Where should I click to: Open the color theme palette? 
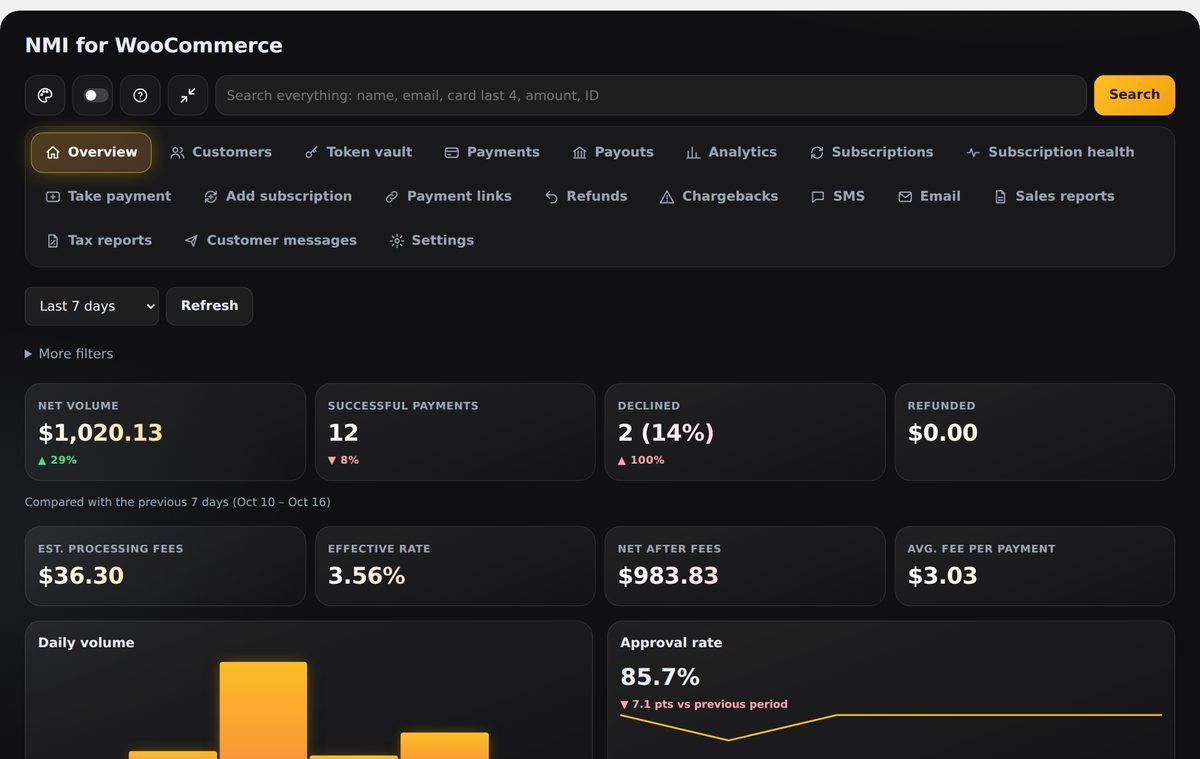45,95
